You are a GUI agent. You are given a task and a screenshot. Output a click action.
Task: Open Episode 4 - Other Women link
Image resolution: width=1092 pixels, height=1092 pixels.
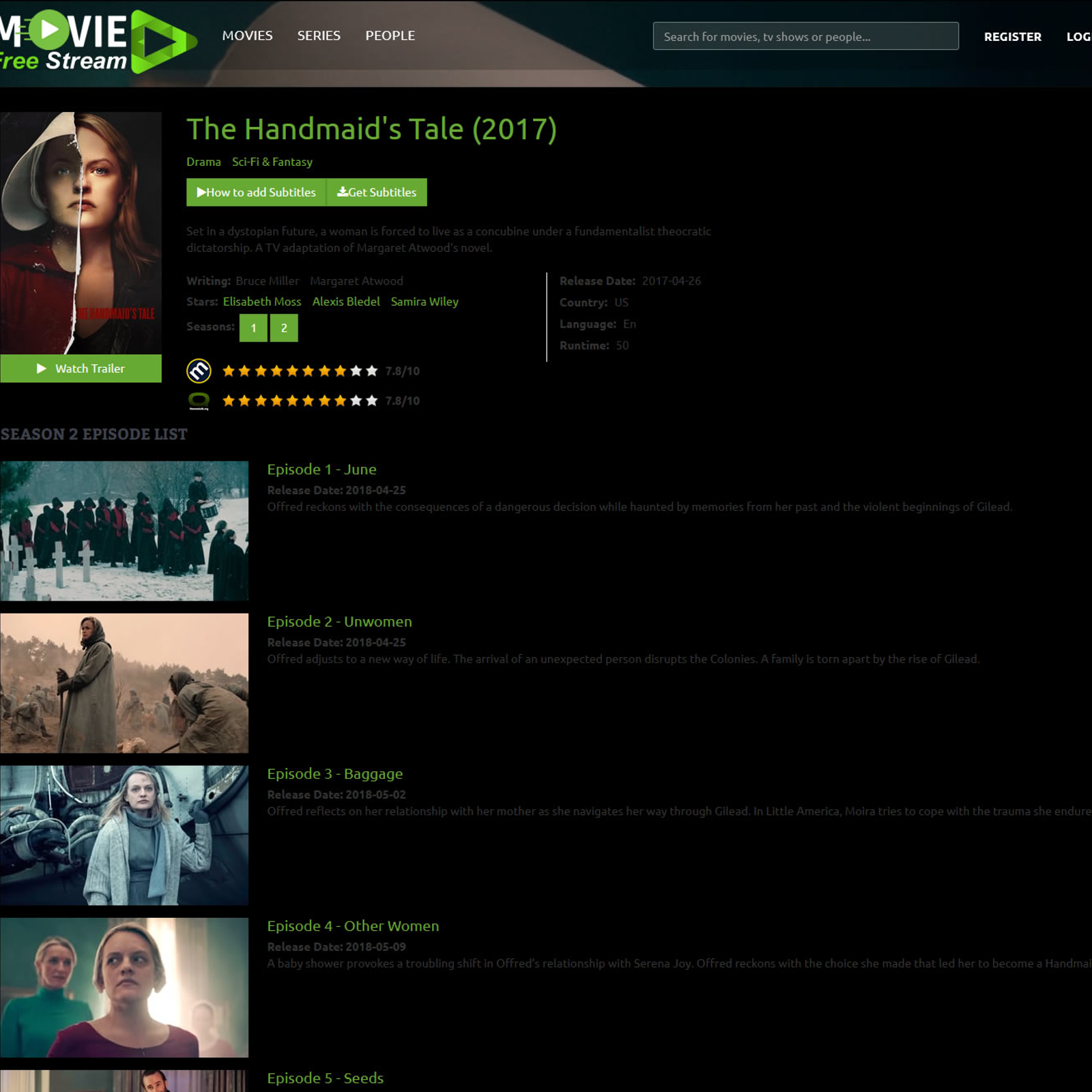point(353,926)
